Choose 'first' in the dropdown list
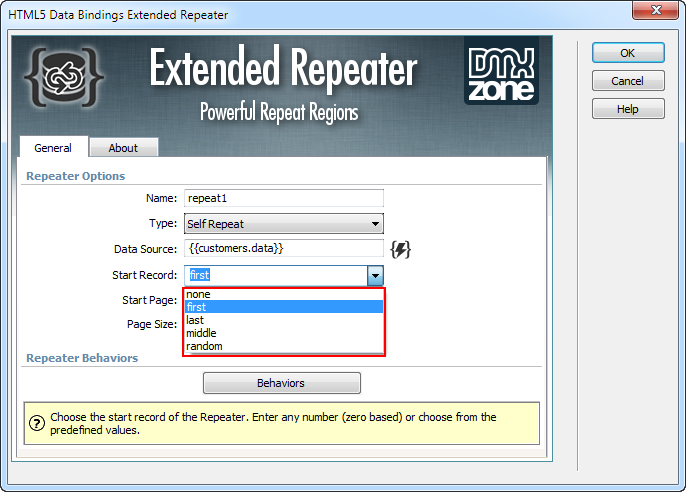Viewport: 686px width, 492px height. pos(284,307)
